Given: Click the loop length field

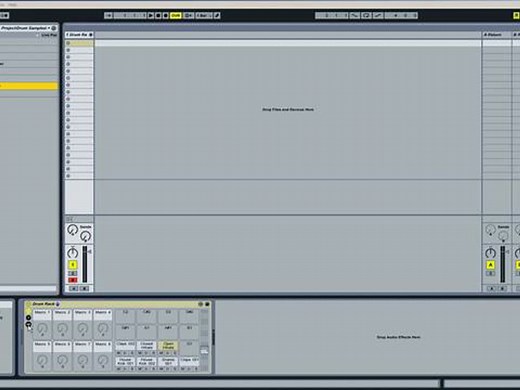Looking at the screenshot, I should 401,15.
